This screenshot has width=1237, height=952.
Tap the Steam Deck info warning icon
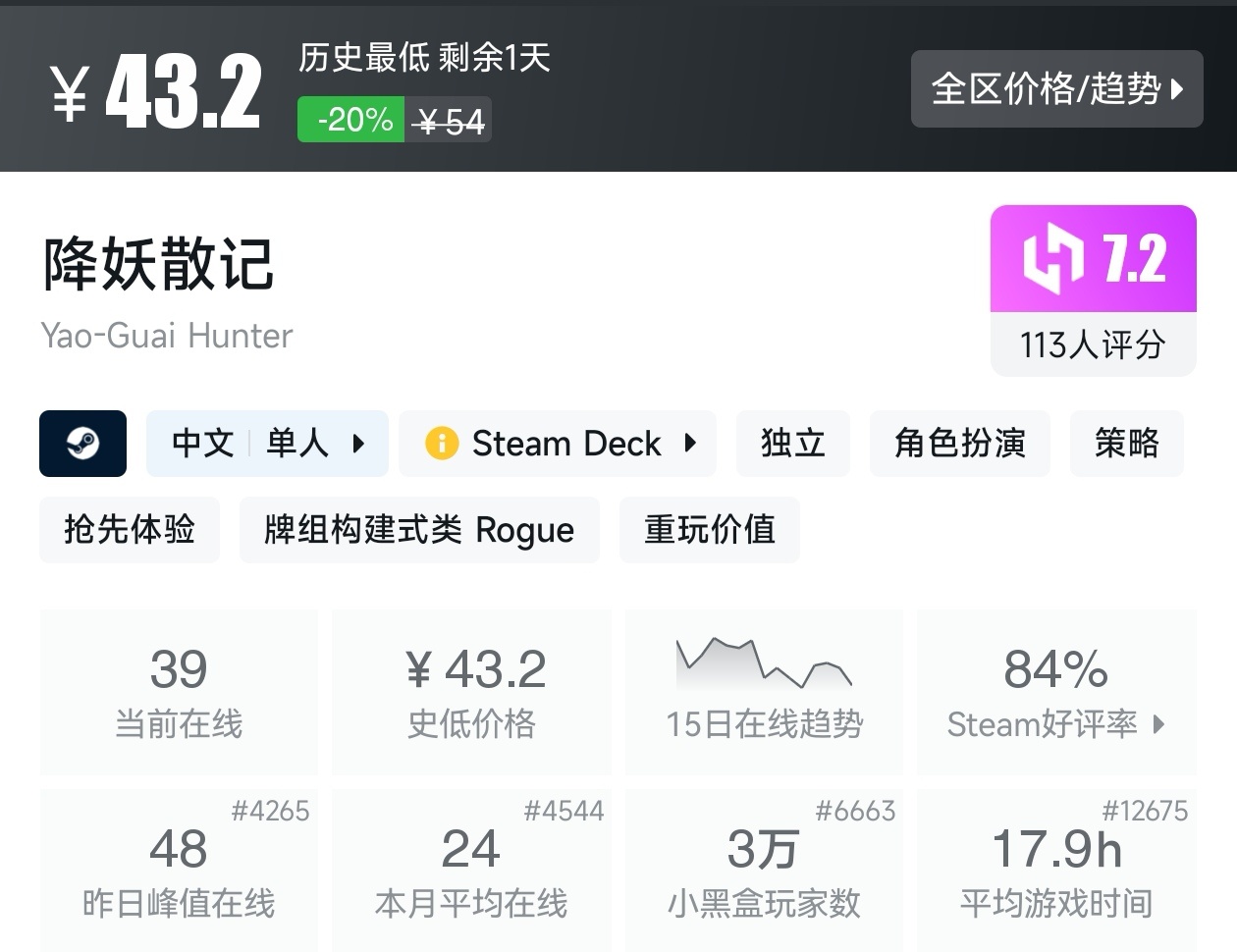pyautogui.click(x=442, y=444)
